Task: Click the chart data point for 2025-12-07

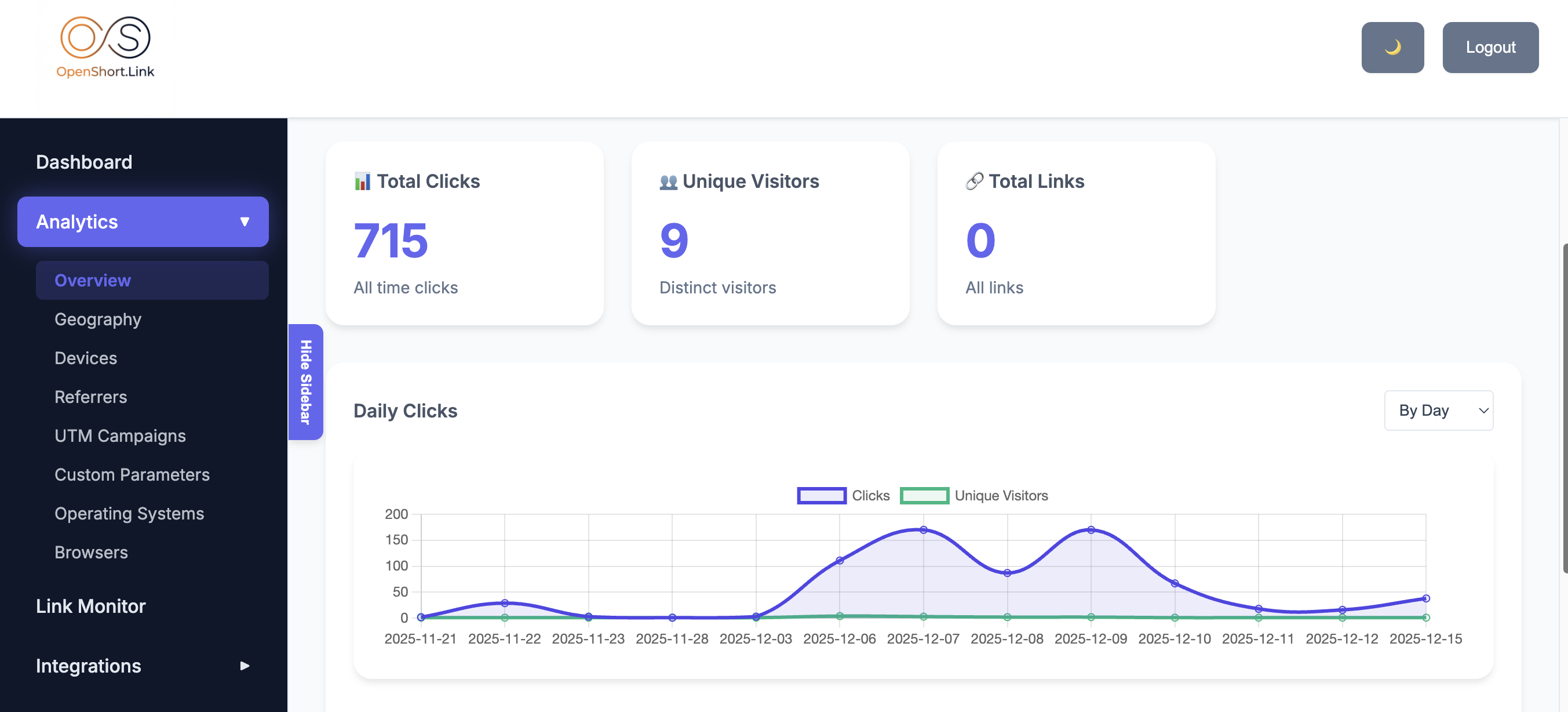Action: click(924, 530)
